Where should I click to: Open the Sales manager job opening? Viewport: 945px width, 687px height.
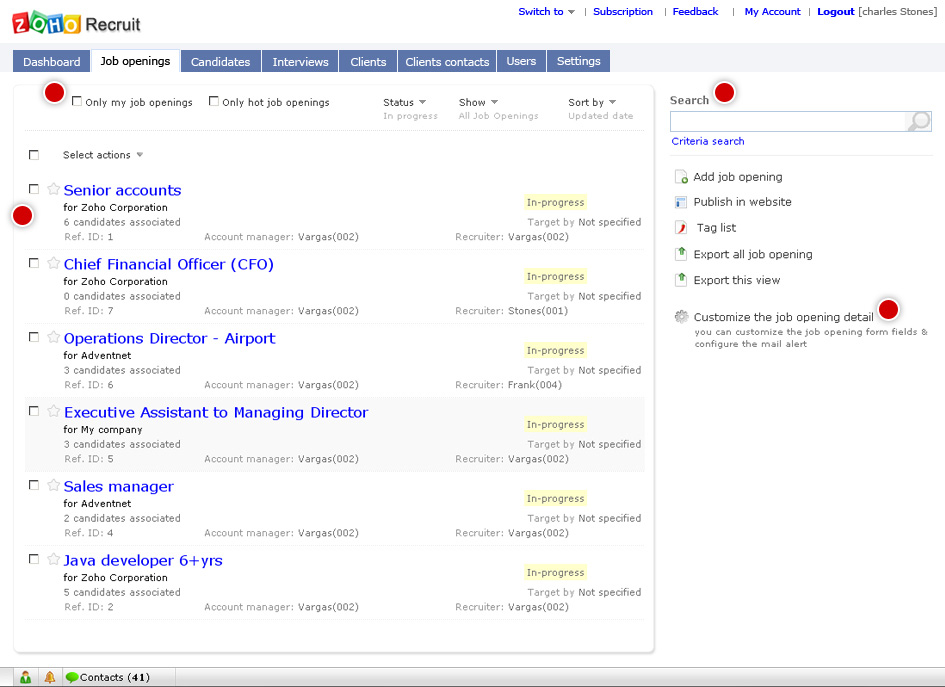119,486
